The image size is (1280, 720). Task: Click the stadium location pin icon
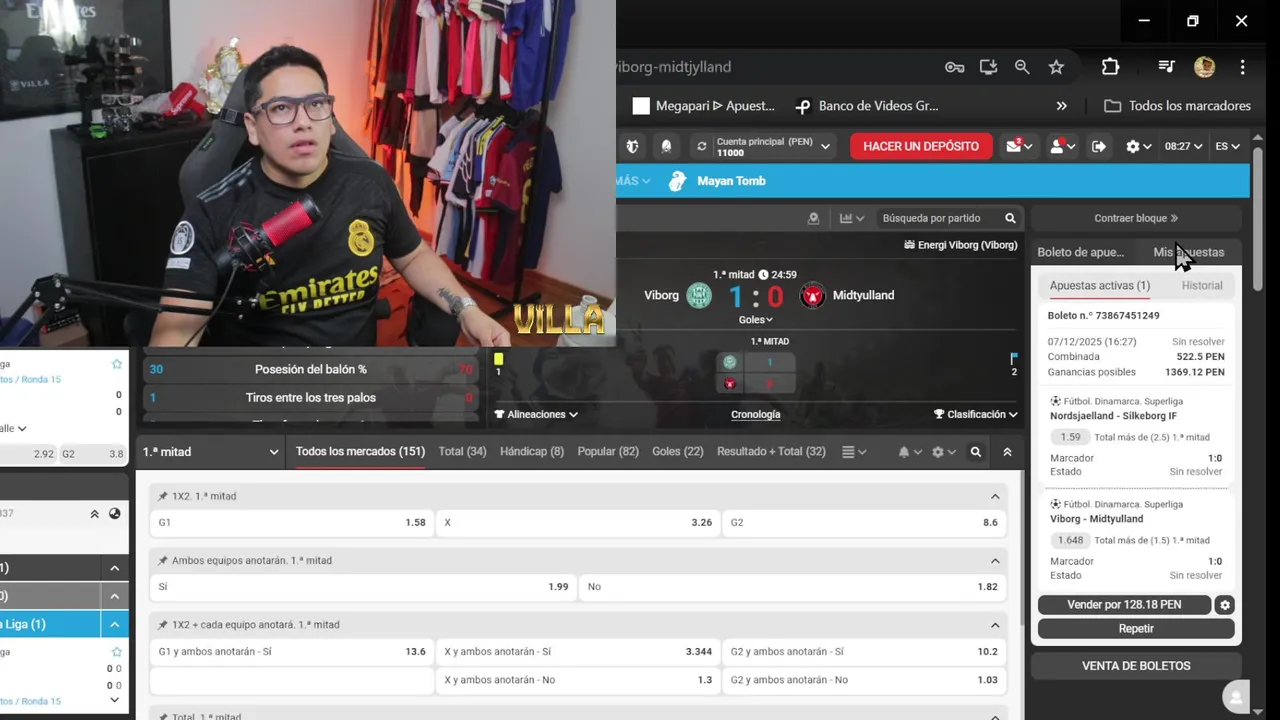pyautogui.click(x=814, y=218)
